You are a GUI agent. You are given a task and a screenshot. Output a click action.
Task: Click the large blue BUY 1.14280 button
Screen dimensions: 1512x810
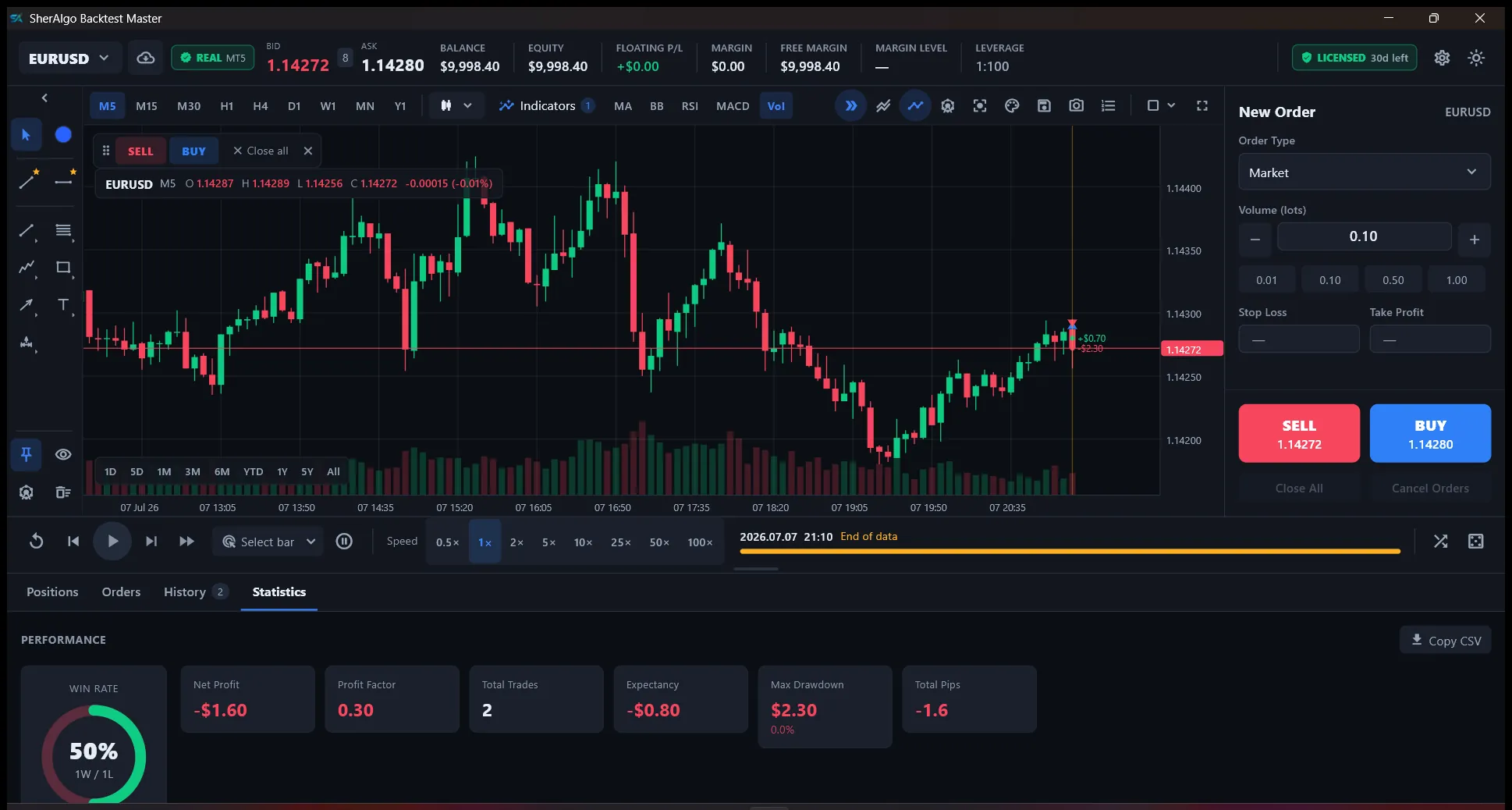[x=1430, y=434]
